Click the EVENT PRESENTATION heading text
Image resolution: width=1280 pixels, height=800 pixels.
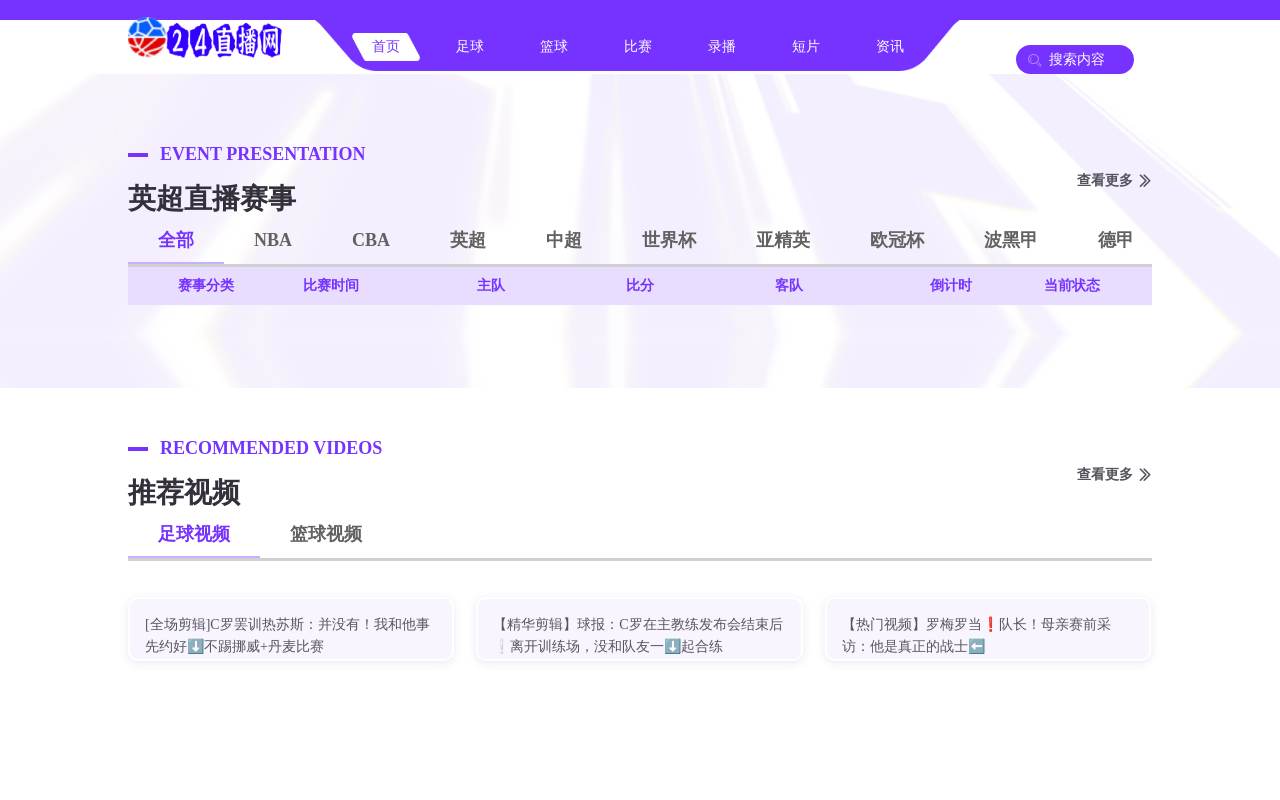coord(263,154)
